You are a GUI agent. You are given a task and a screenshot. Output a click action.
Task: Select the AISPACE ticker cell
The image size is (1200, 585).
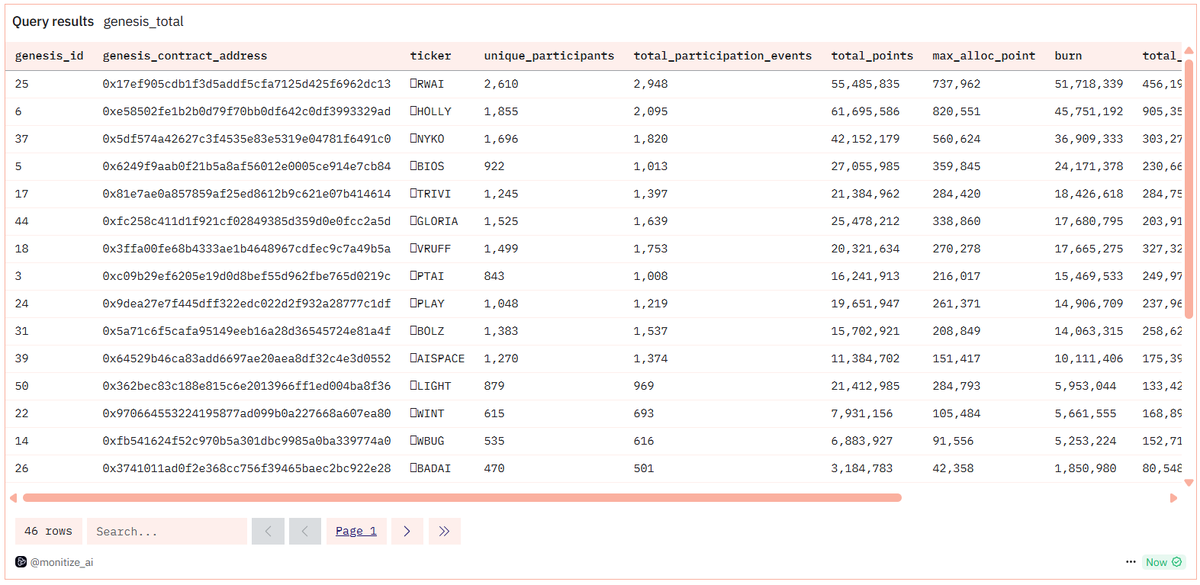point(437,358)
